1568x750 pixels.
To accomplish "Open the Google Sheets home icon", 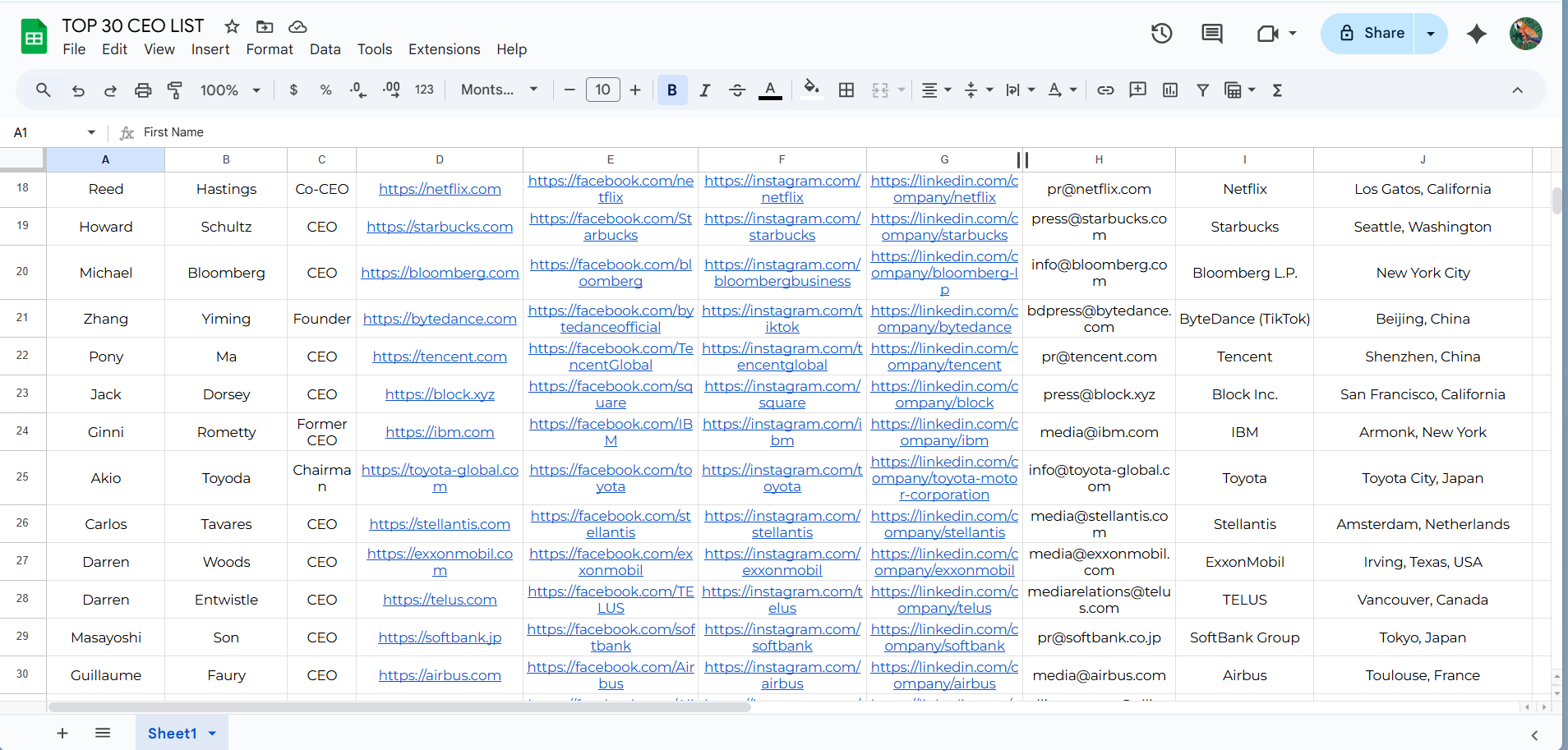I will point(34,37).
